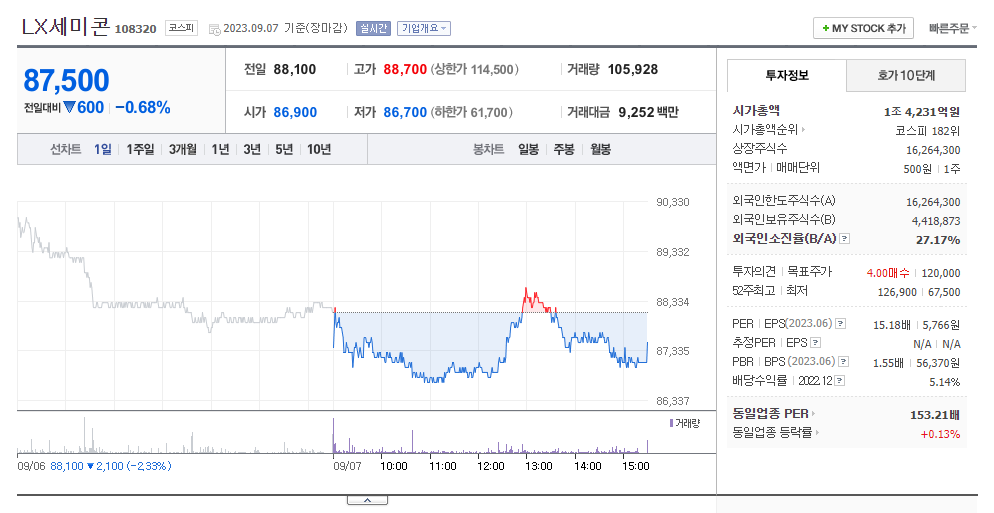Expand 동일업종 PER arrow link
994x513 pixels.
pyautogui.click(x=813, y=413)
